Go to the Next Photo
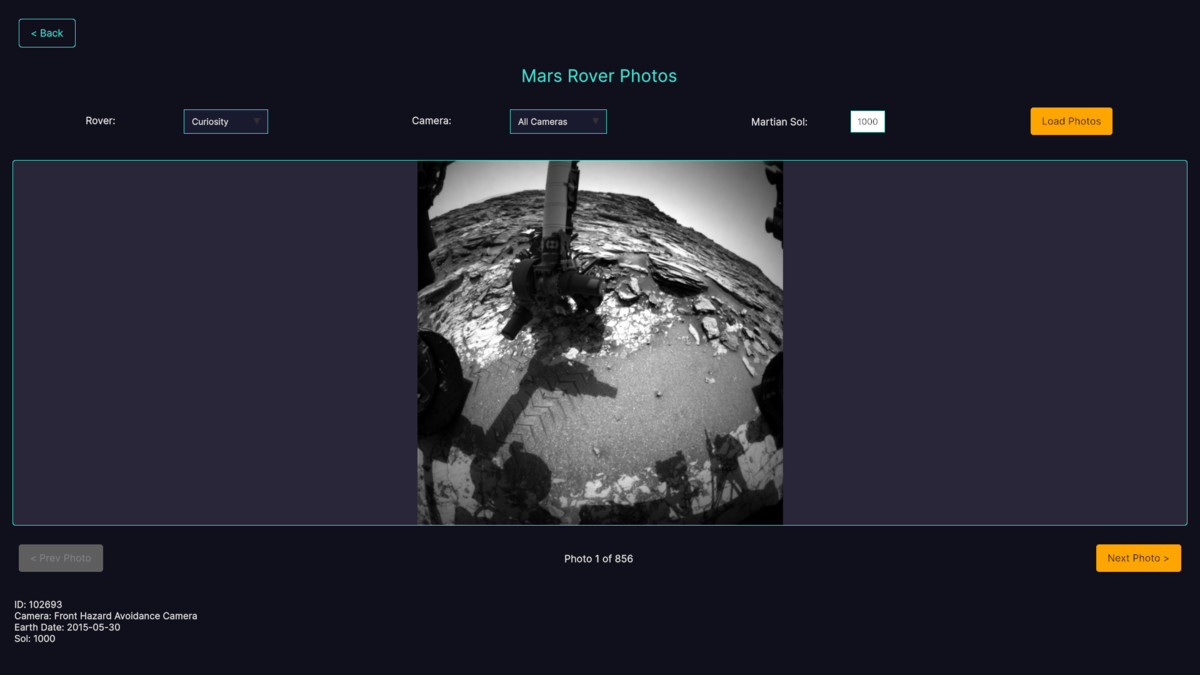 coord(1138,558)
